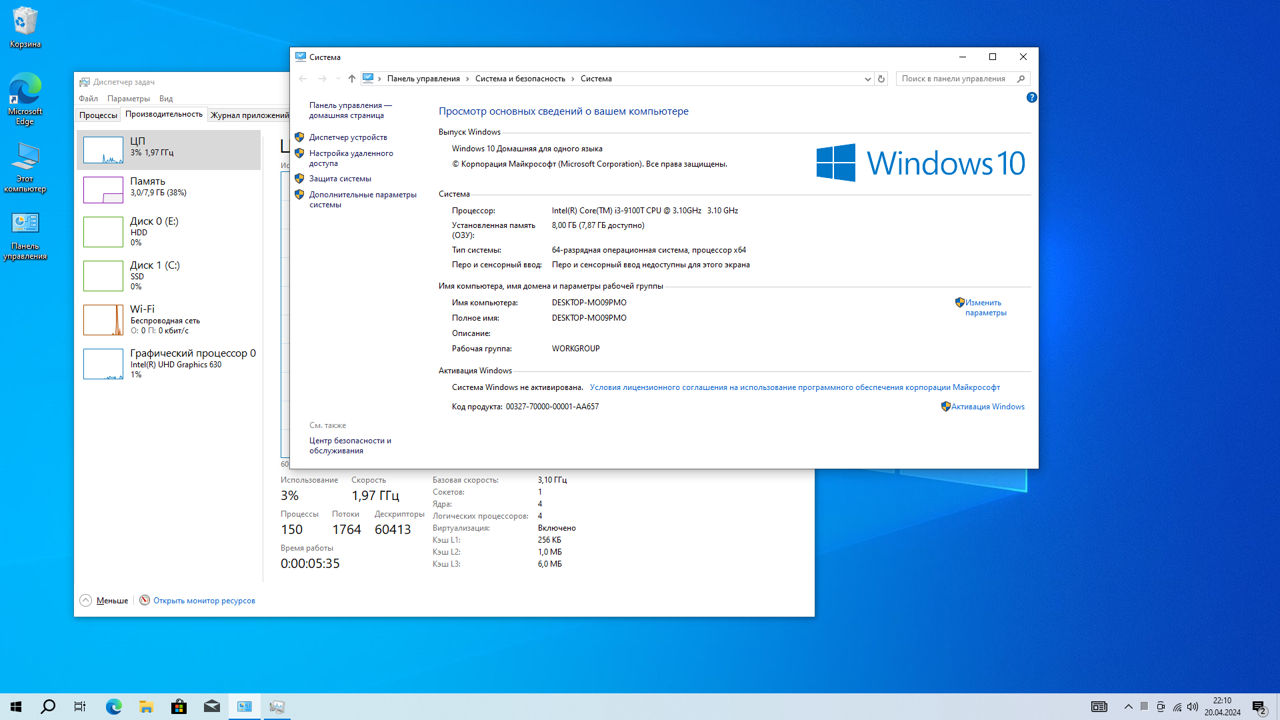Open touch keyboard tray icon
Viewport: 1280px width, 720px height.
[x=1099, y=707]
